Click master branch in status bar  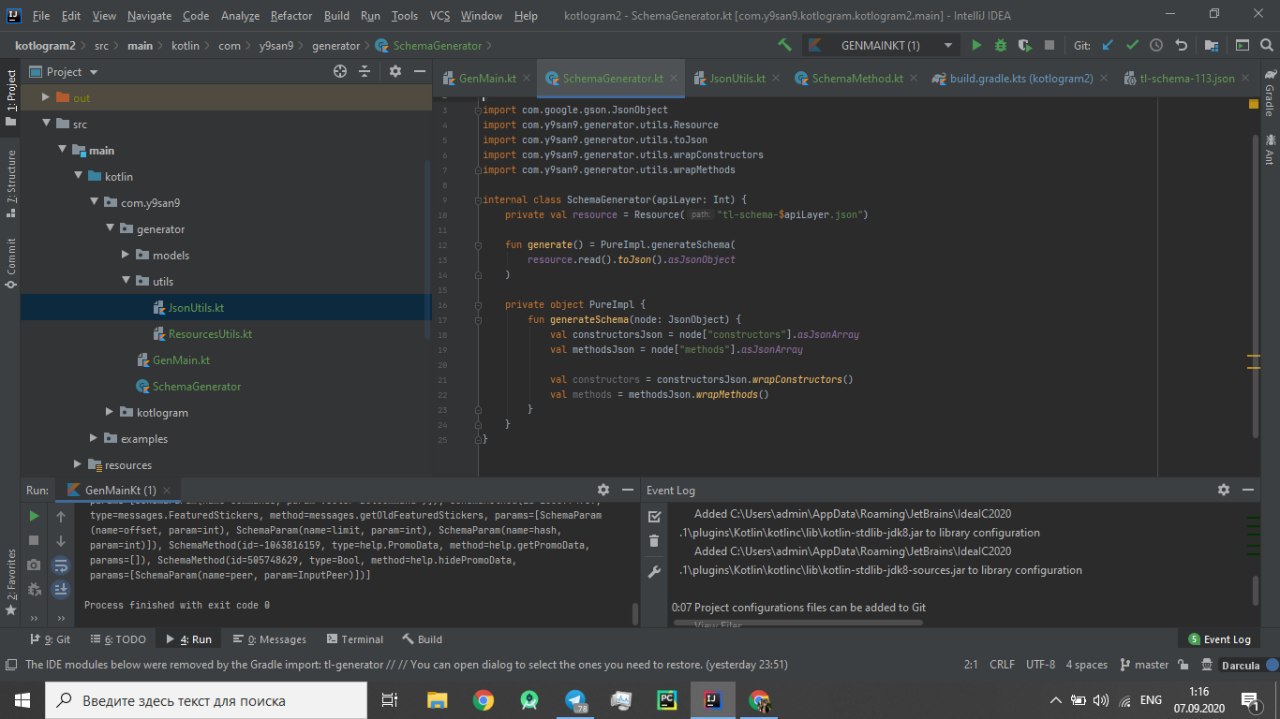pos(1144,664)
